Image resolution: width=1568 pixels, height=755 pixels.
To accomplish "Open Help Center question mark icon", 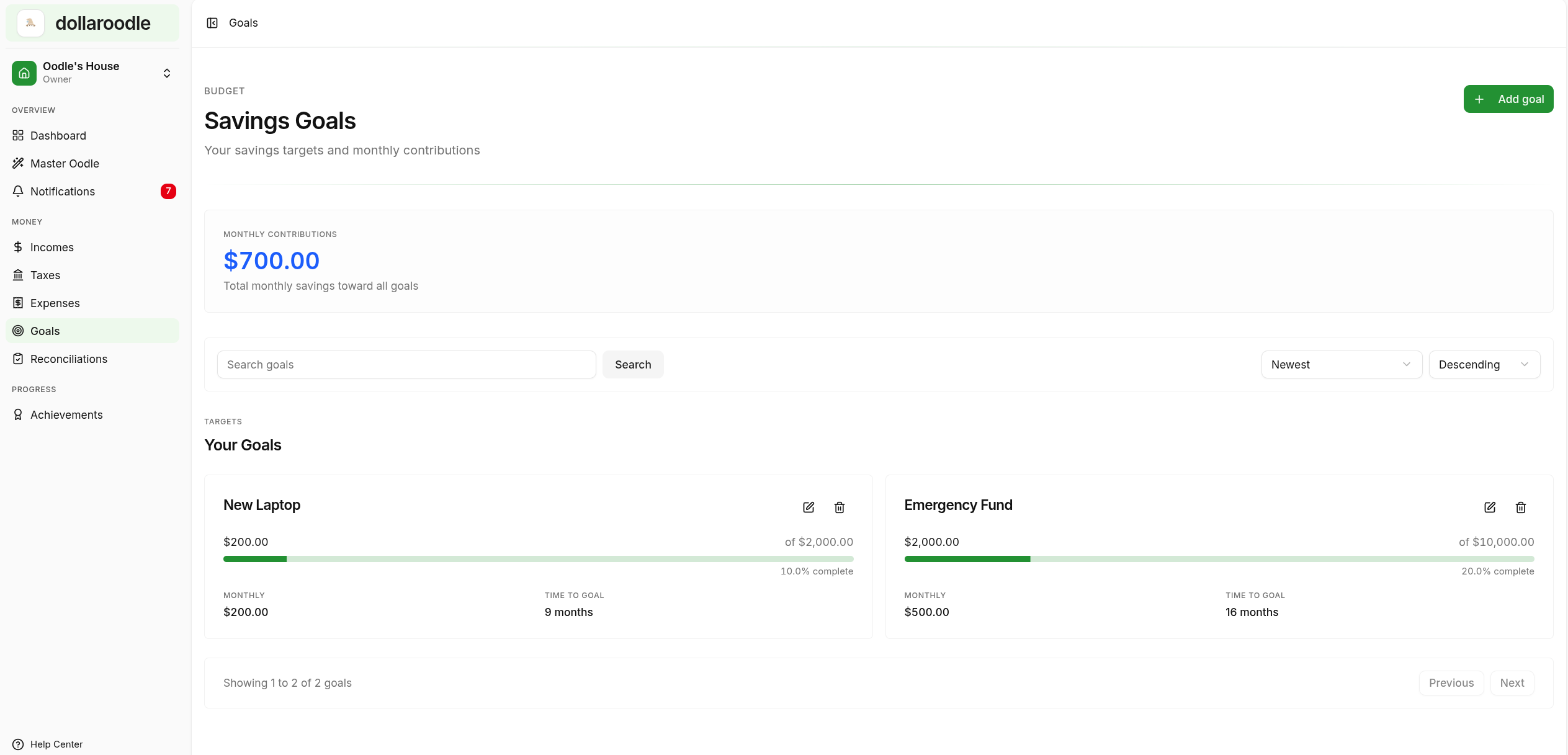I will [18, 744].
